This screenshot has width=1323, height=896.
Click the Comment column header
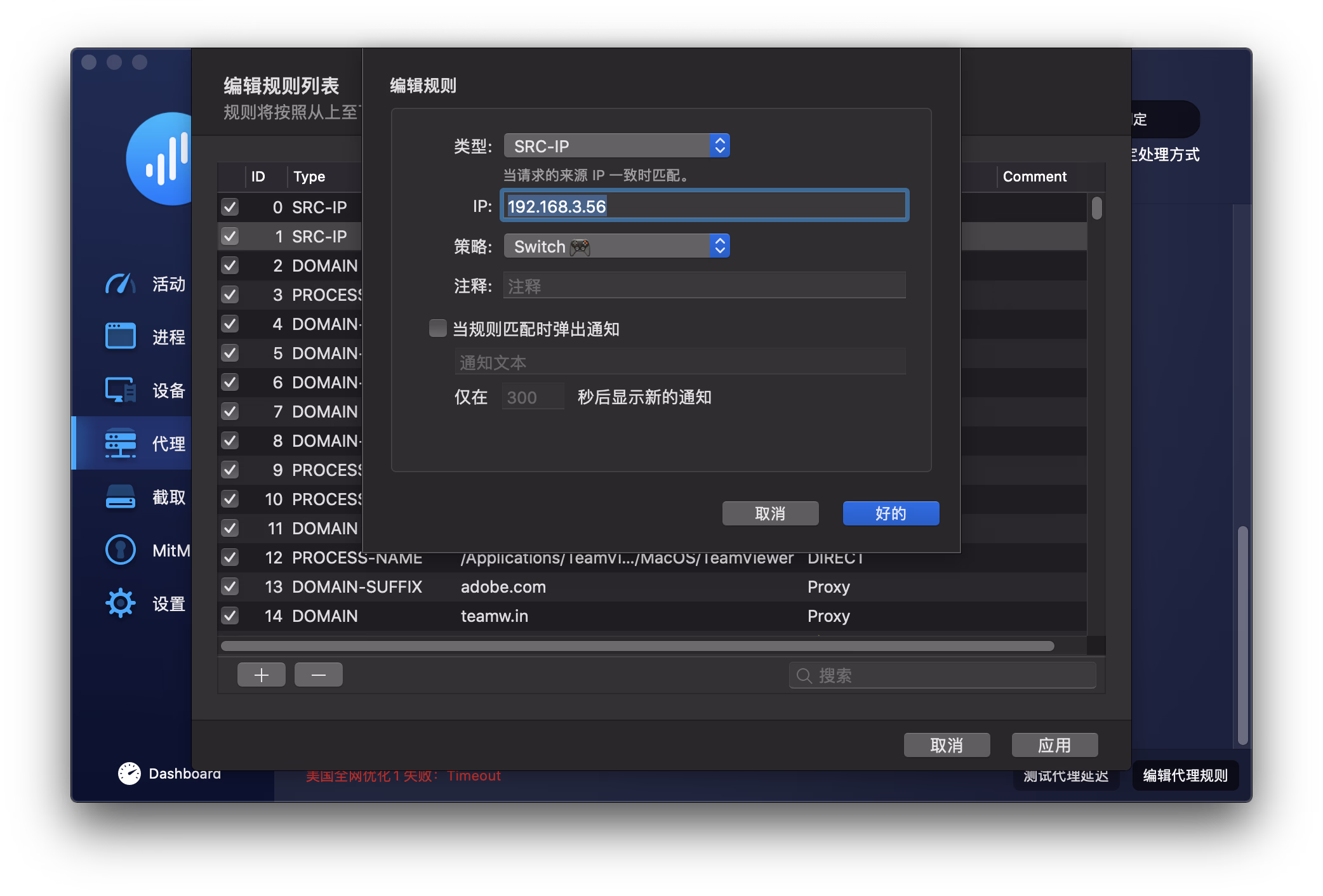pos(1034,176)
